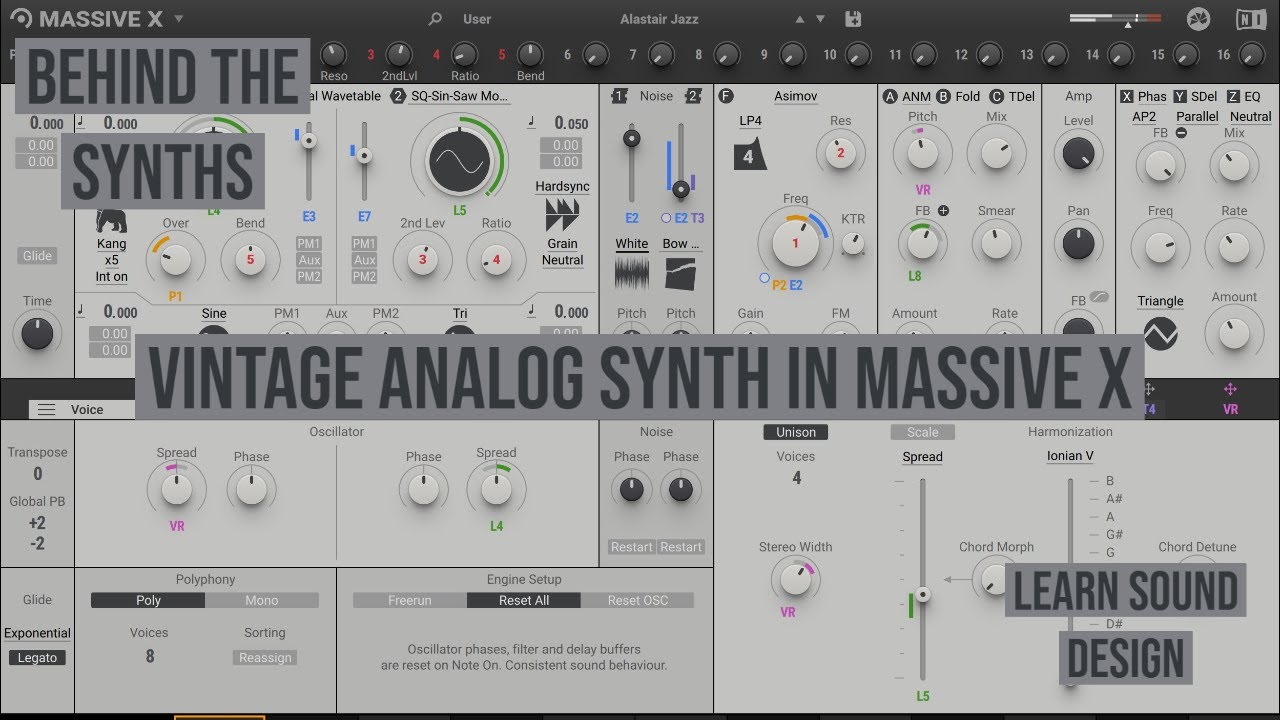Image resolution: width=1280 pixels, height=720 pixels.
Task: Open the Asimov filter type dropdown
Action: click(795, 96)
